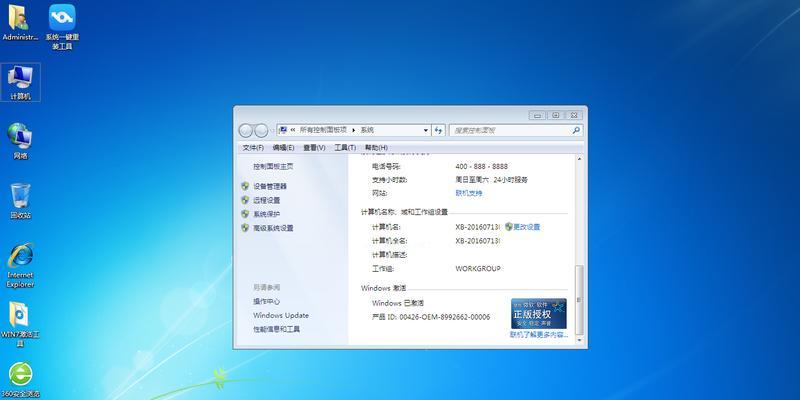Click the refresh icon beside the address bar
This screenshot has width=800, height=400.
[x=439, y=130]
